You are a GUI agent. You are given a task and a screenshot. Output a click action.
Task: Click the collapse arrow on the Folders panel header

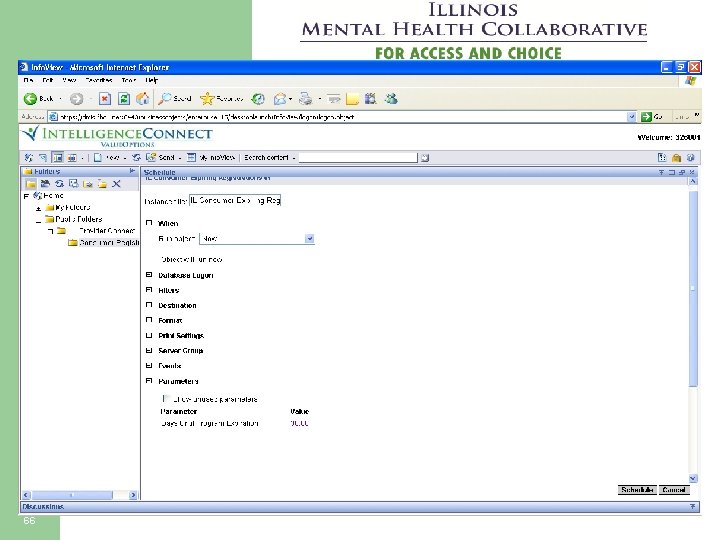132,171
